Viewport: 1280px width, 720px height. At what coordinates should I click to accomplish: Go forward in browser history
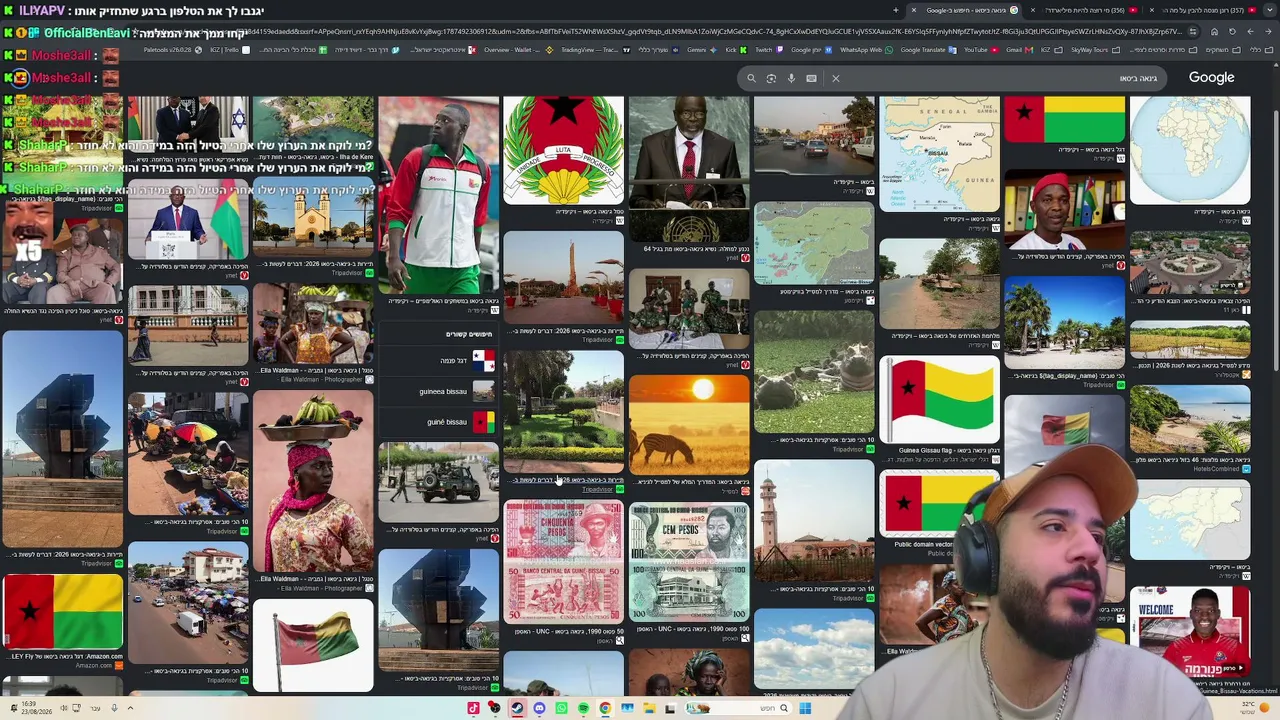point(1250,31)
